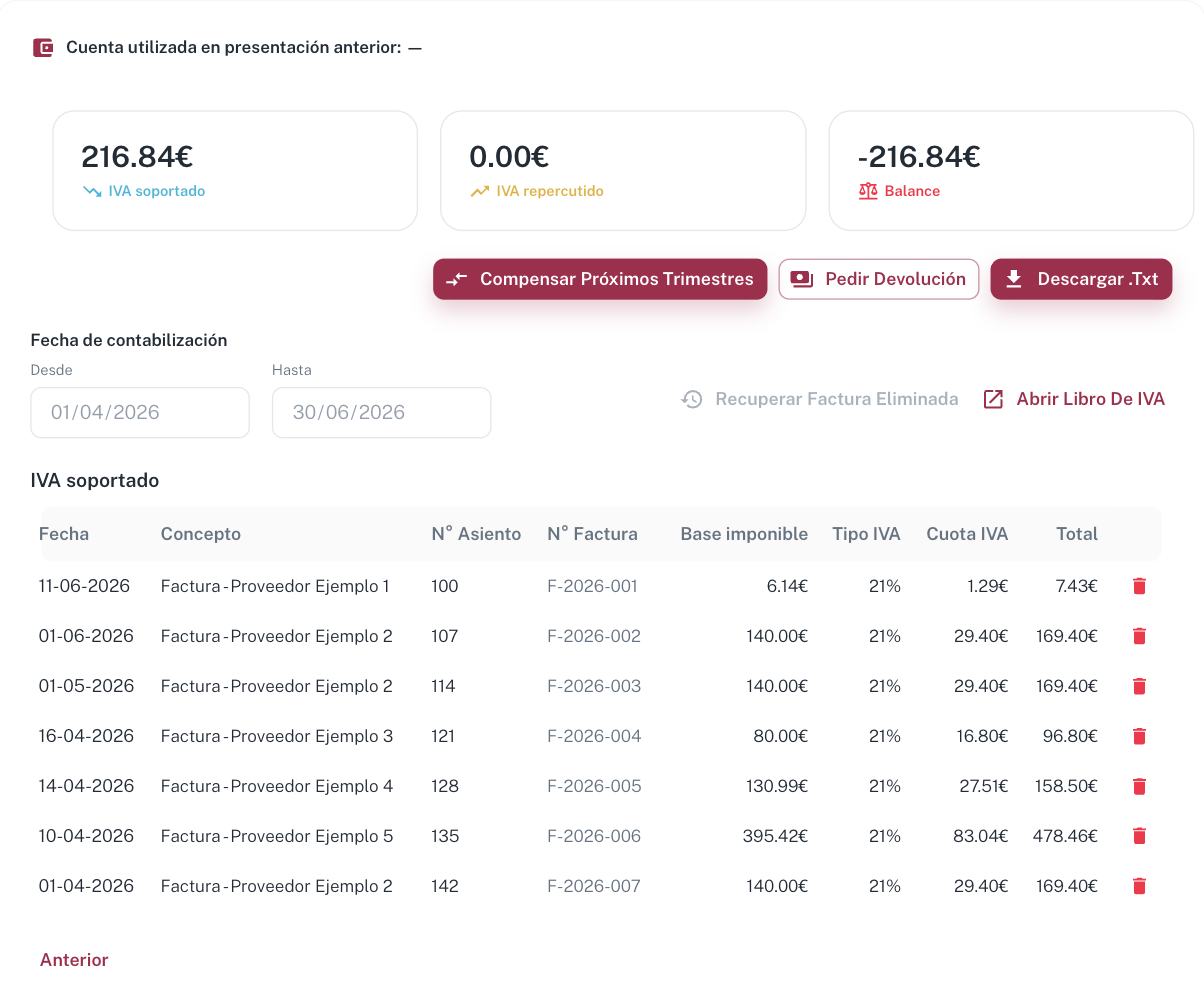Click the wallet icon beside Cuenta utilizada

coord(43,47)
